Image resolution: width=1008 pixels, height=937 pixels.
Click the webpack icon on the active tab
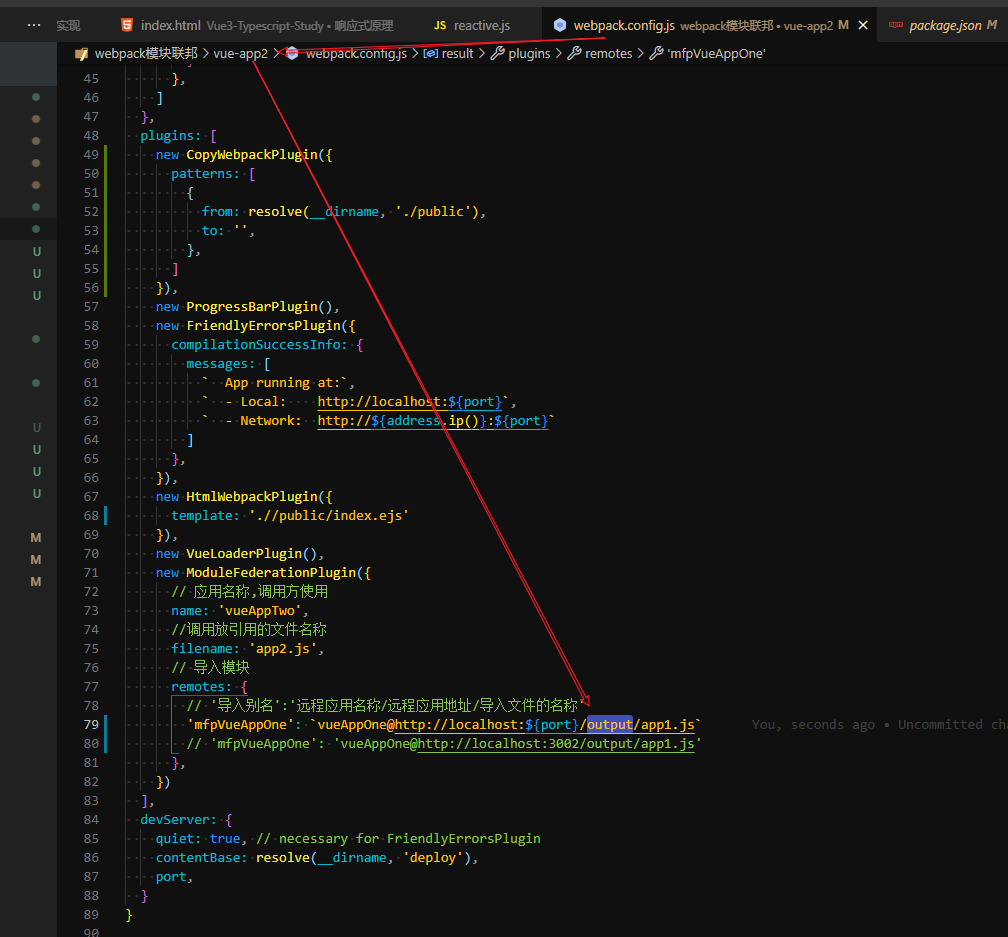click(560, 25)
